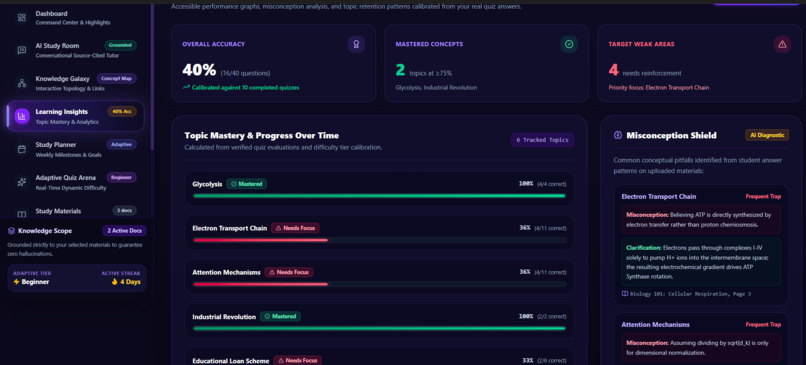Click the 6 Tracked Topics badge

click(542, 140)
